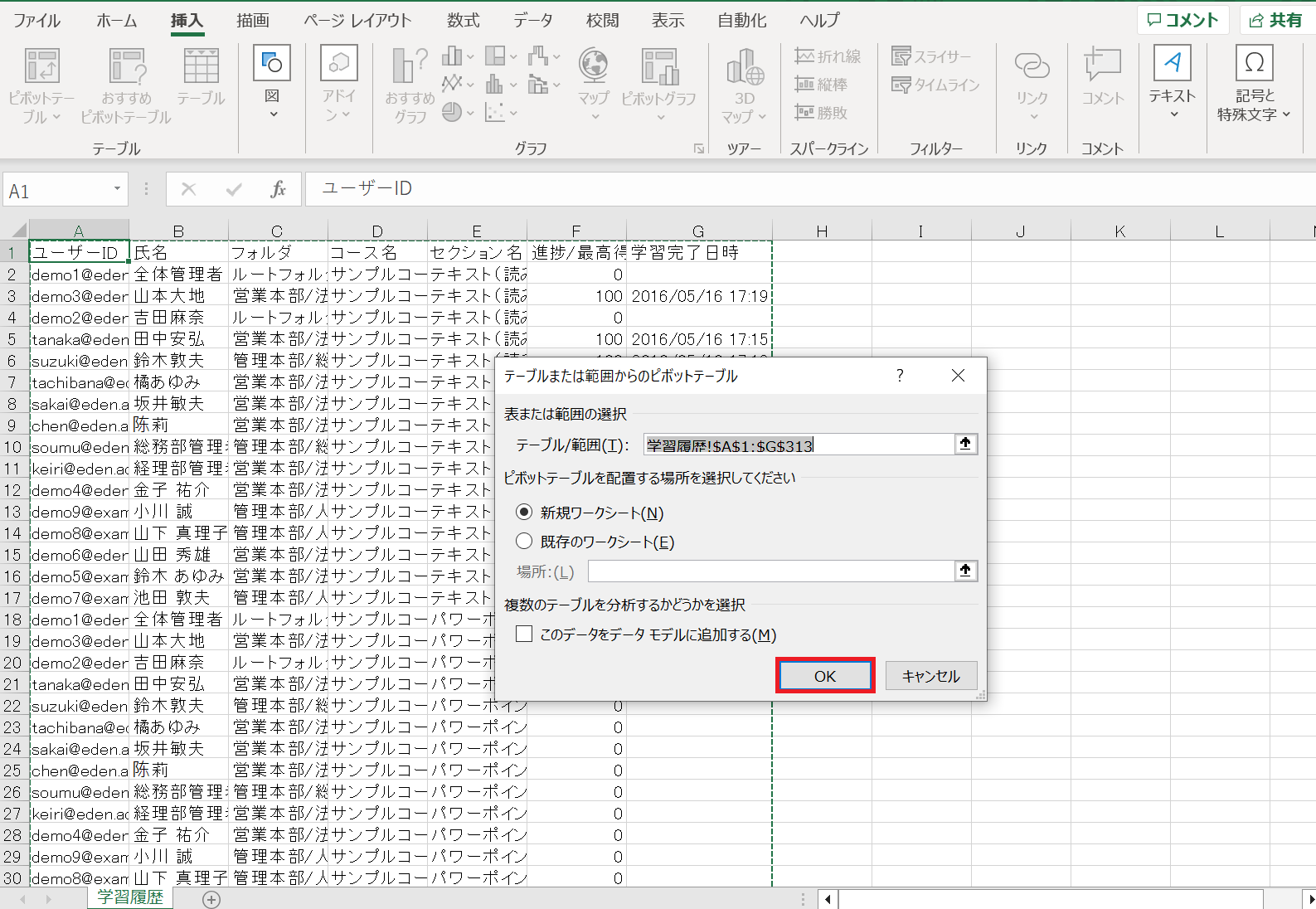Expand the line chart type dropdown
The width and height of the screenshot is (1316, 909).
[470, 85]
